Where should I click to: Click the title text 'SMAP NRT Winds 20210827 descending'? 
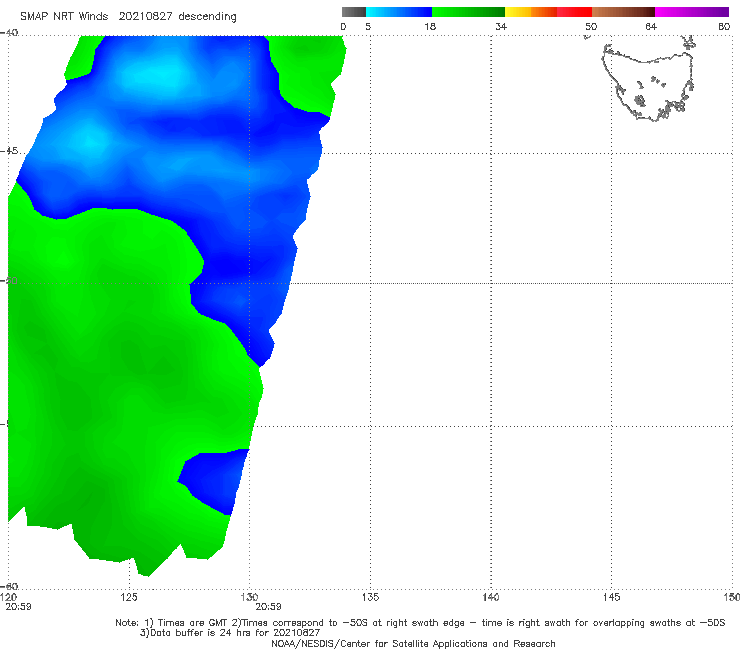(x=128, y=17)
